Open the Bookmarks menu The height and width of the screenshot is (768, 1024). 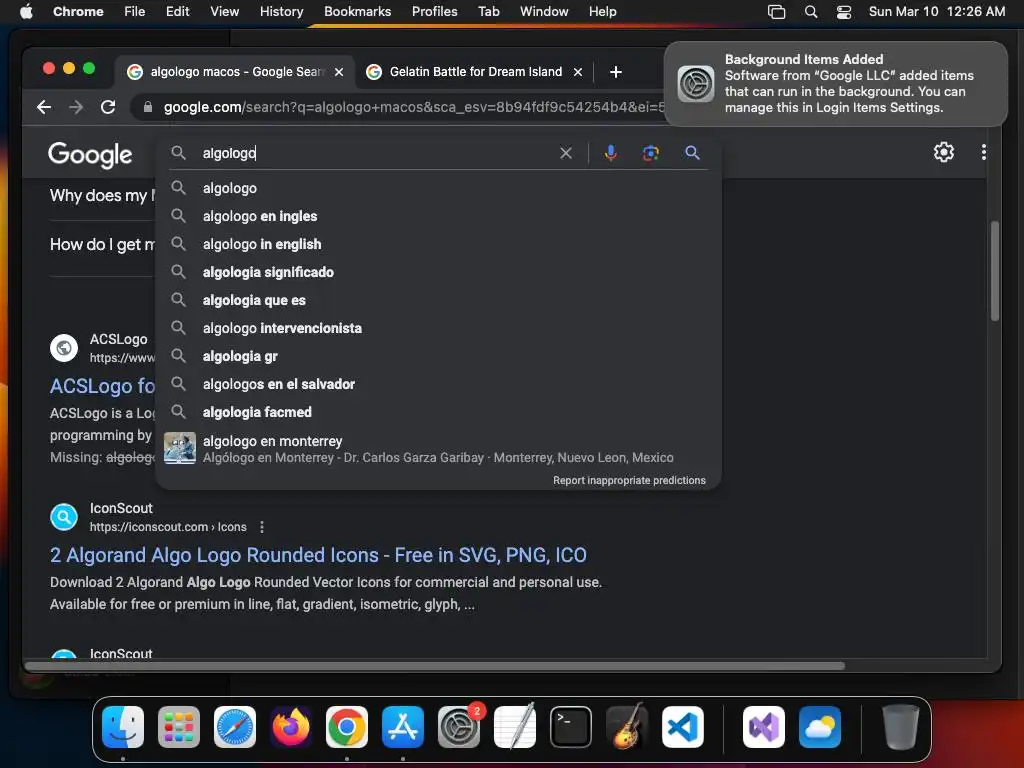point(357,12)
